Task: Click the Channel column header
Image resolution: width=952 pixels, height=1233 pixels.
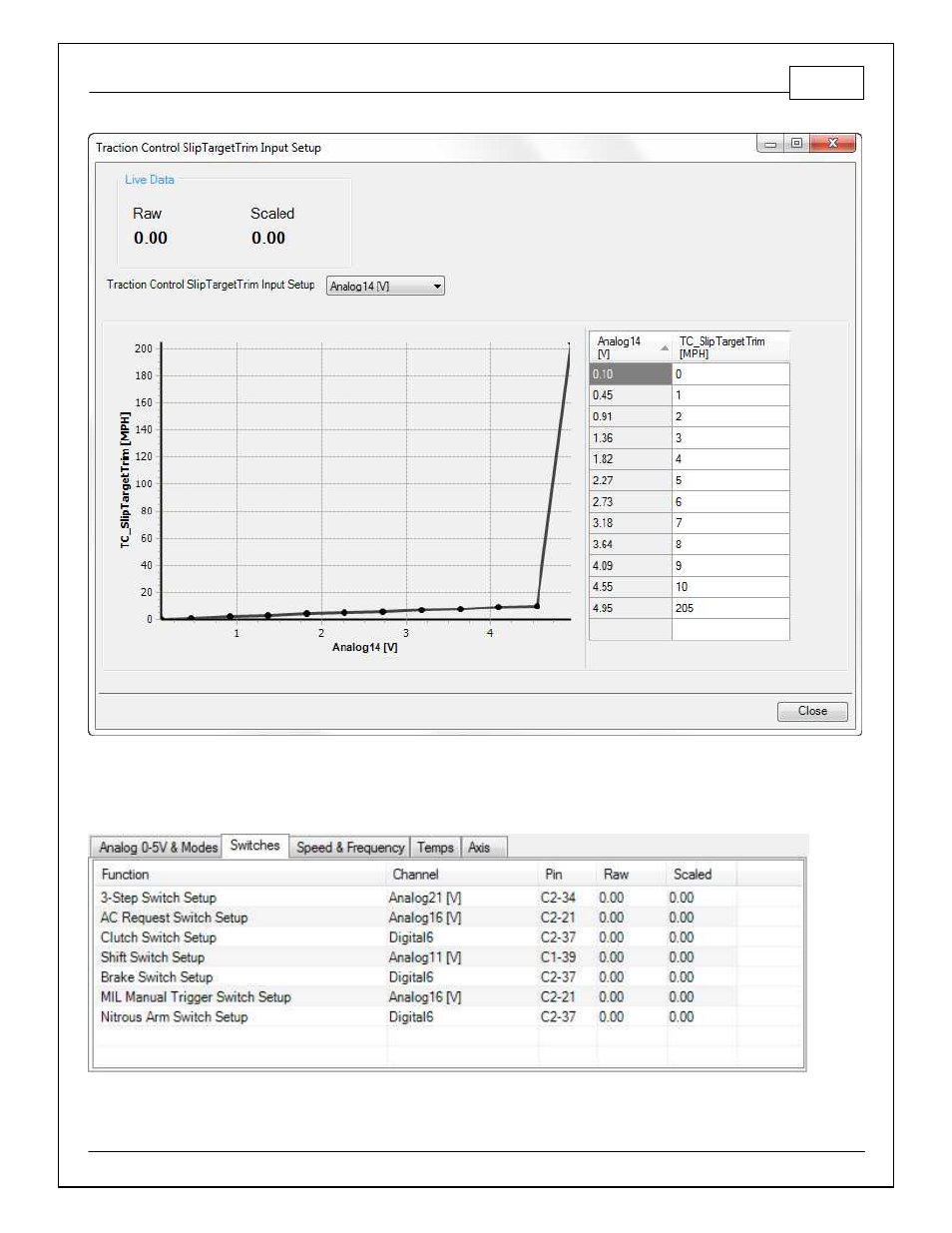Action: [463, 875]
